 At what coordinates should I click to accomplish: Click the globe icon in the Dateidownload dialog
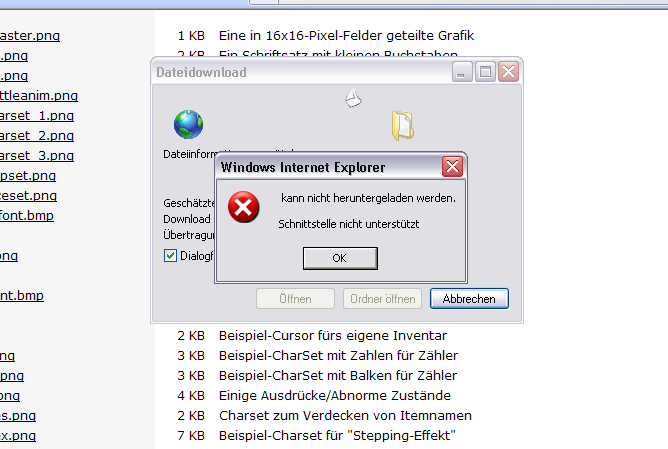188,124
